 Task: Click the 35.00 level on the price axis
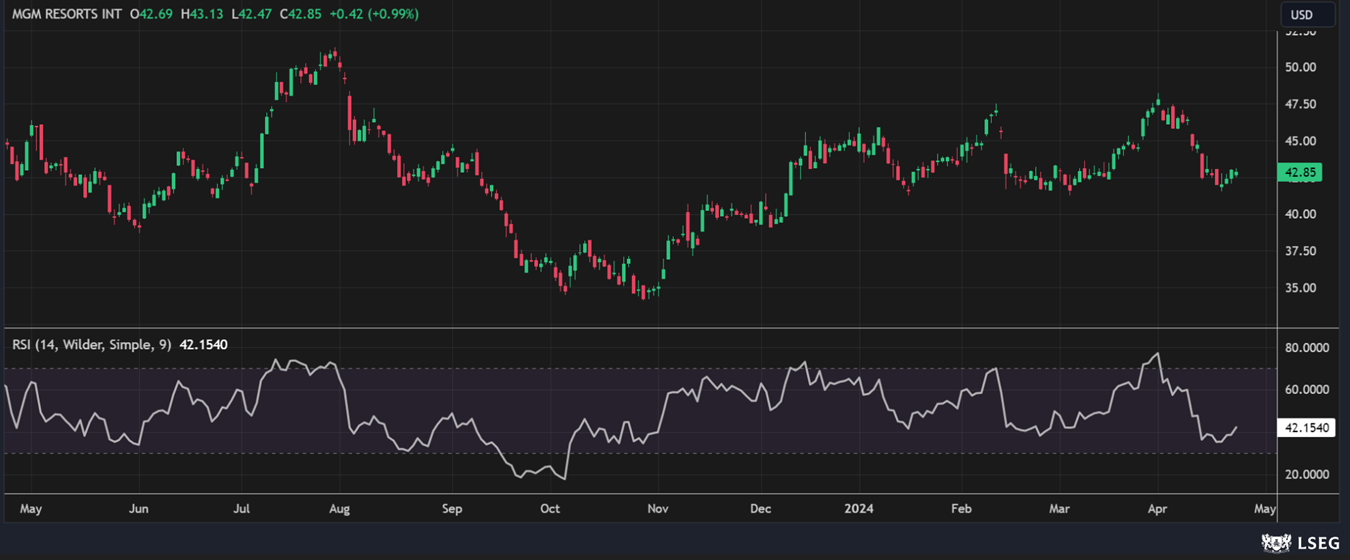[1301, 288]
